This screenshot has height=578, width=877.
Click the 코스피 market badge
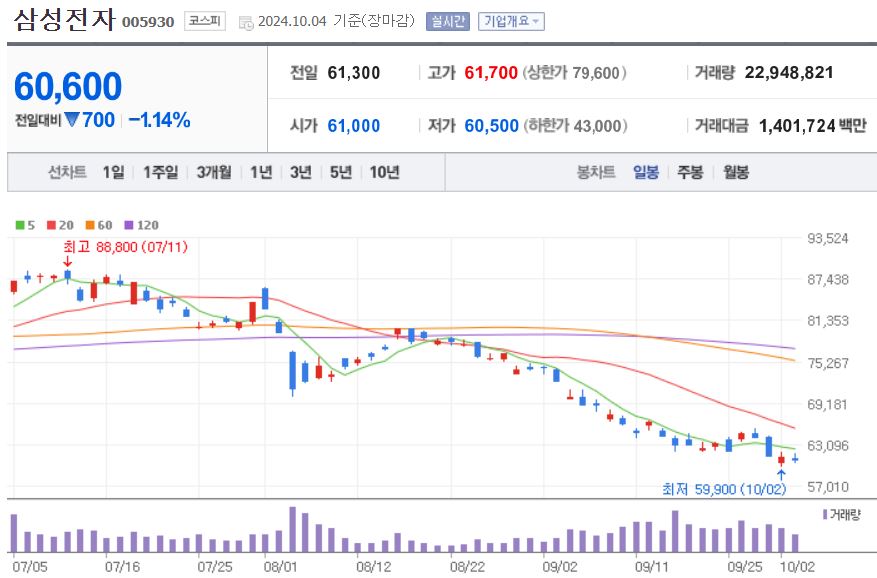(205, 21)
